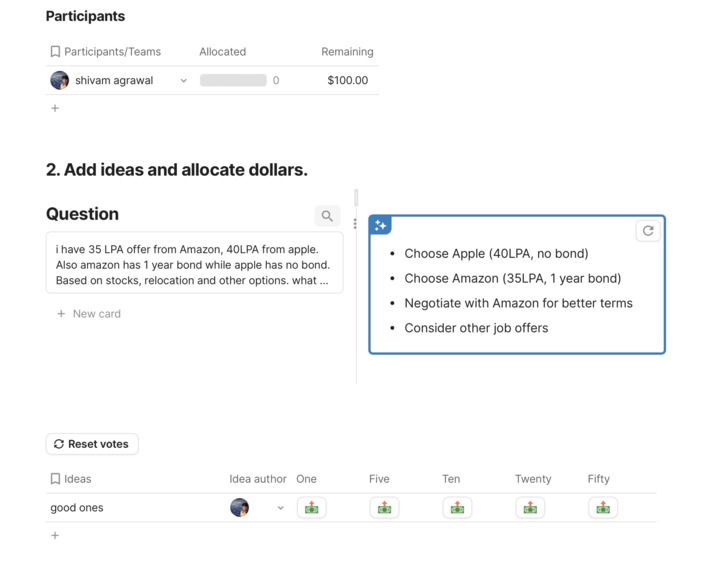Refresh the AI suggestions with reload icon
The image size is (718, 573).
pyautogui.click(x=648, y=231)
